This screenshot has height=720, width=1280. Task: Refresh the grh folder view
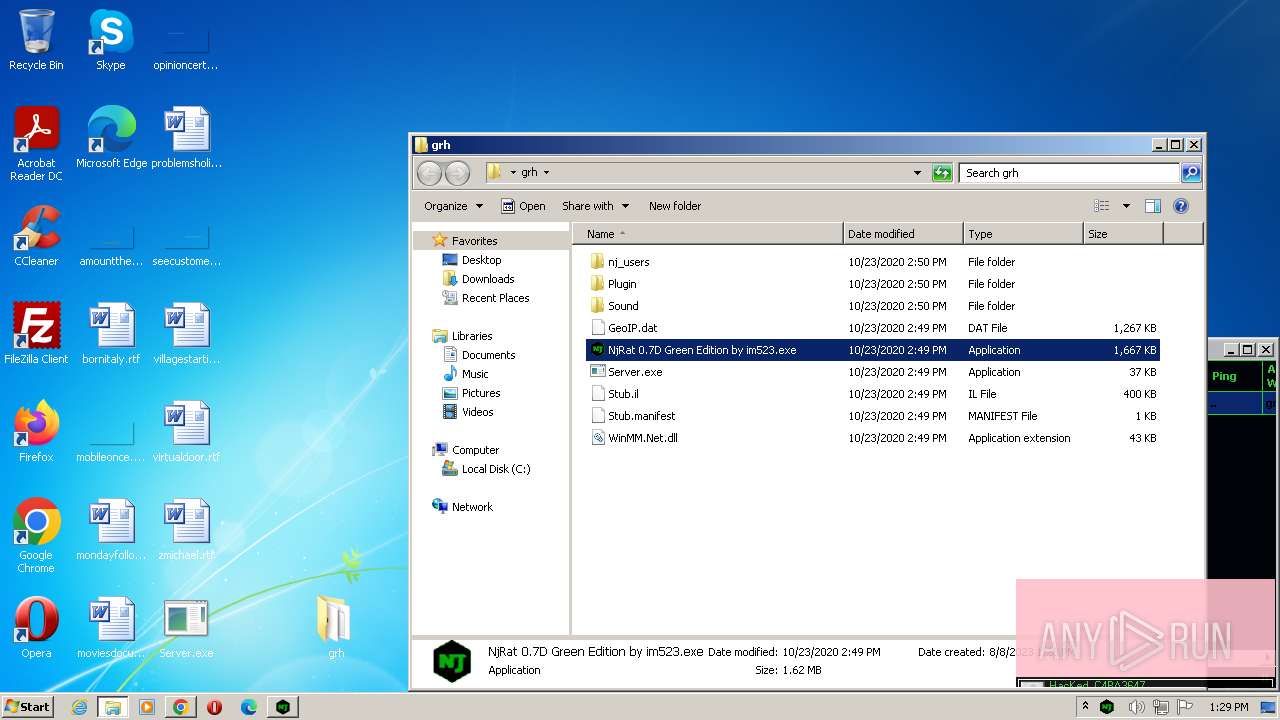pyautogui.click(x=942, y=173)
